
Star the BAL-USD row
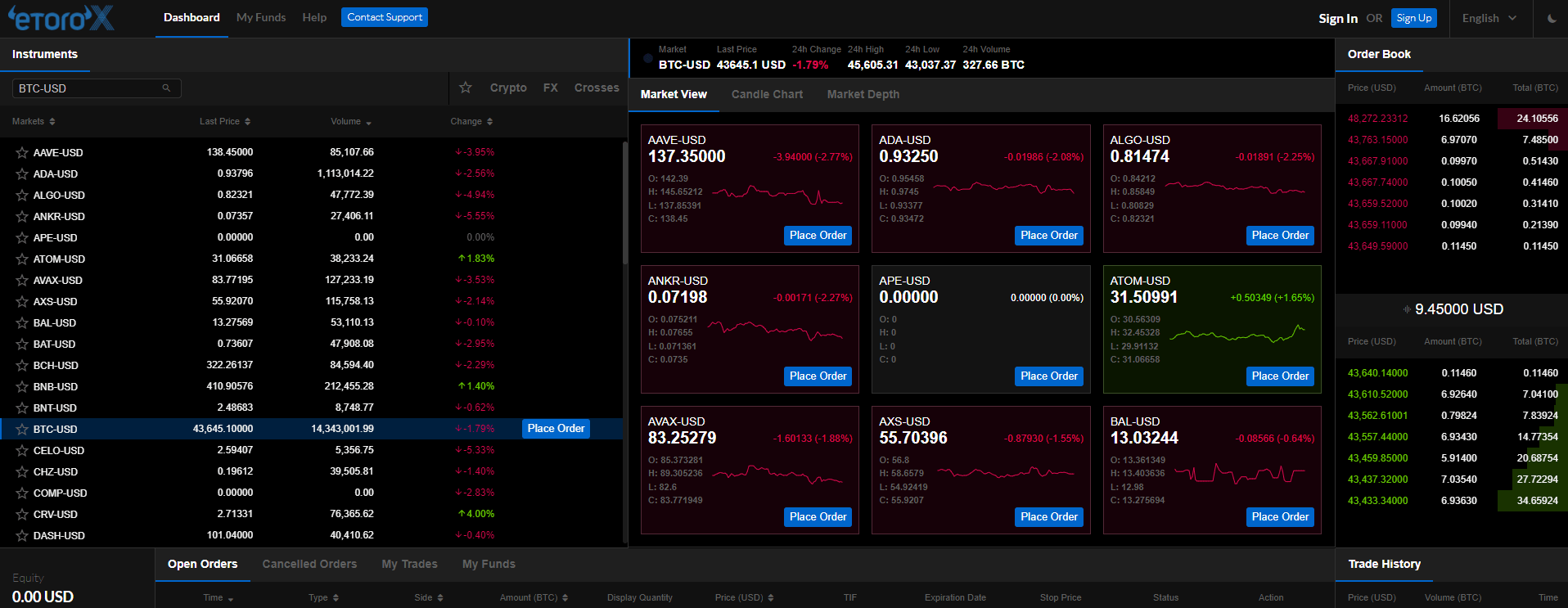click(x=22, y=322)
